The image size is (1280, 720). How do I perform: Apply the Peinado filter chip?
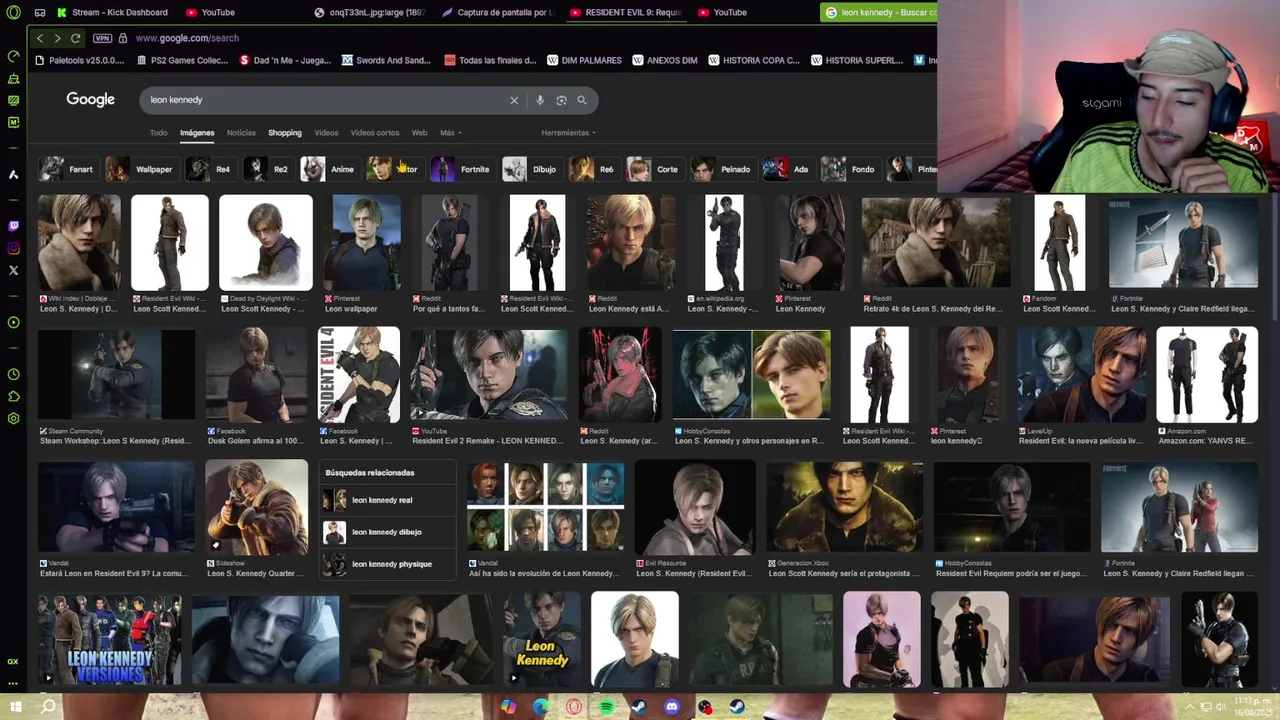(722, 169)
